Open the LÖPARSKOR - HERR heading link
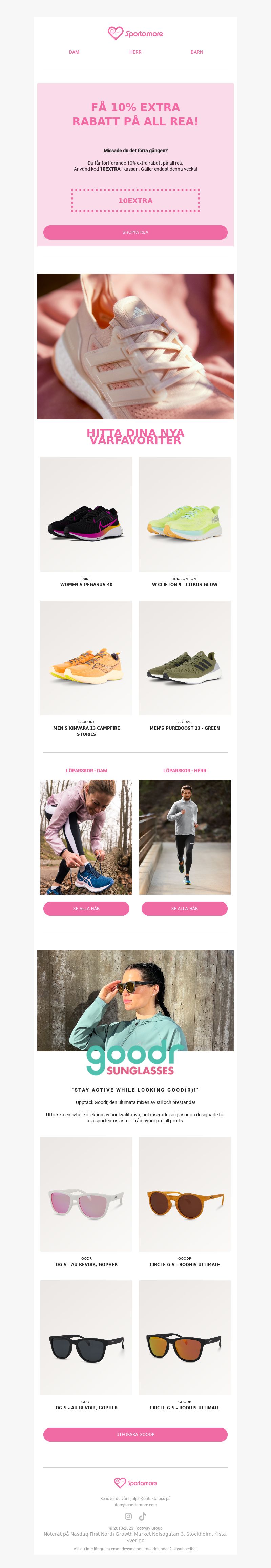Viewport: 271px width, 1568px height. point(185,771)
